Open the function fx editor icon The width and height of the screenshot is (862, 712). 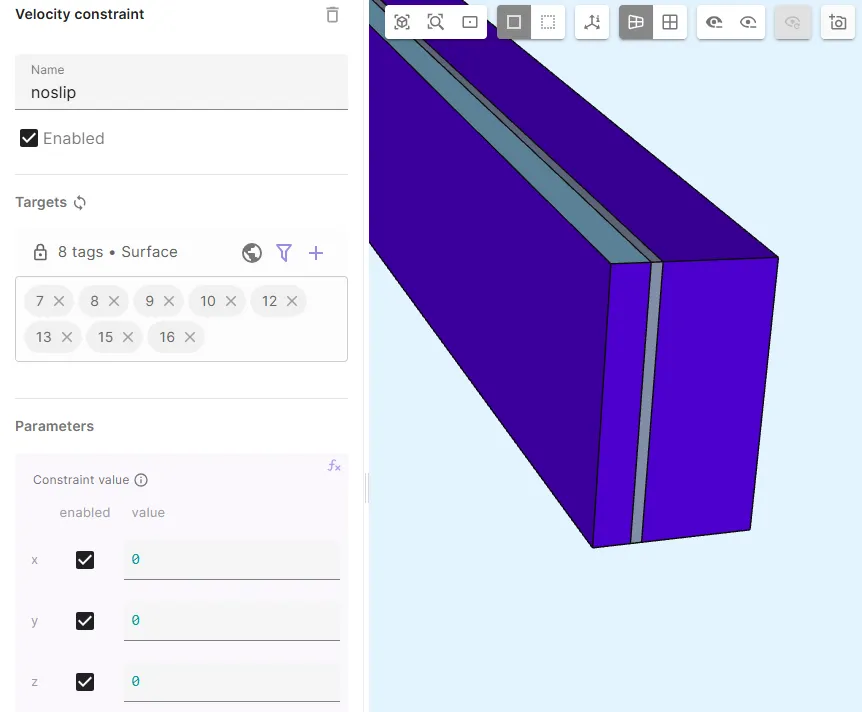click(334, 466)
